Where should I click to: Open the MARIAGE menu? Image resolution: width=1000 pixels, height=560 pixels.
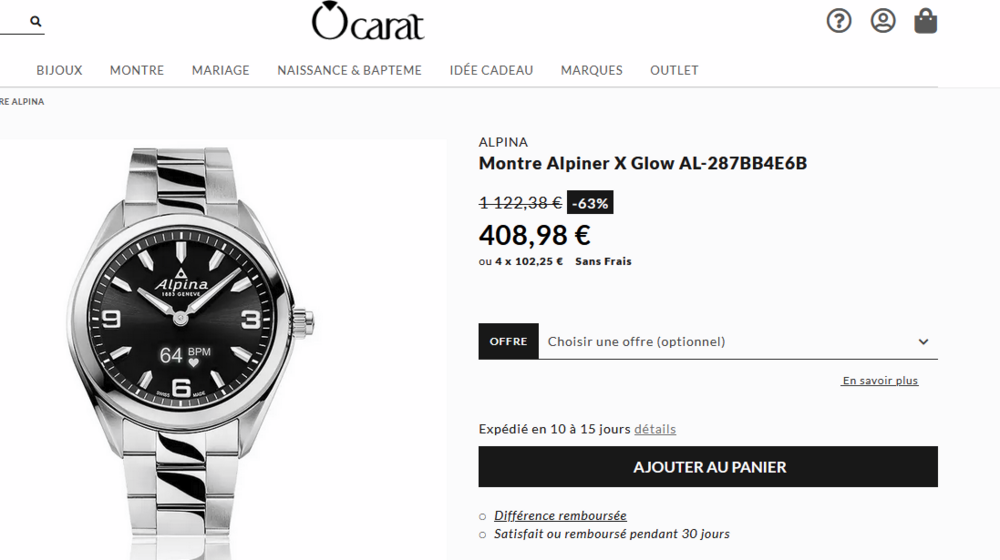pos(221,70)
